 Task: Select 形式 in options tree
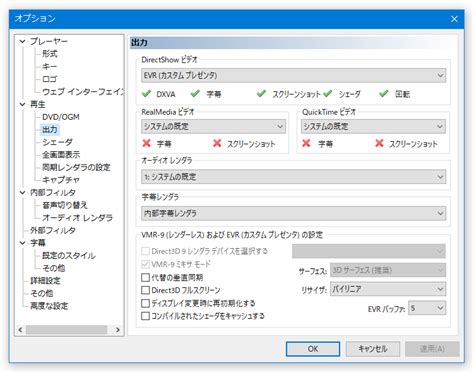[x=50, y=54]
